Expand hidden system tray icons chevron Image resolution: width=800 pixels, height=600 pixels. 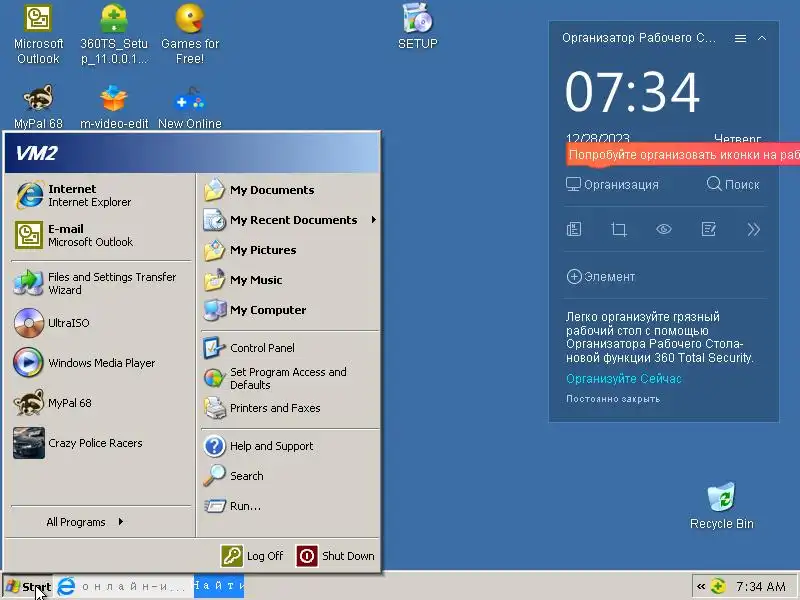pos(701,587)
